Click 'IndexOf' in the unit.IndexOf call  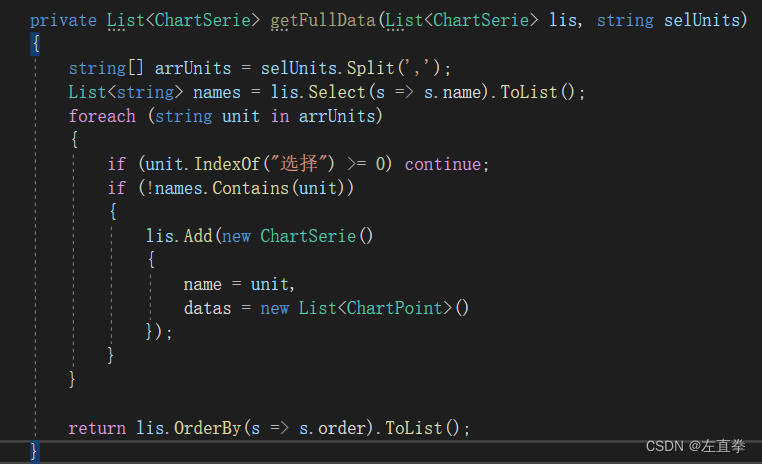point(227,164)
